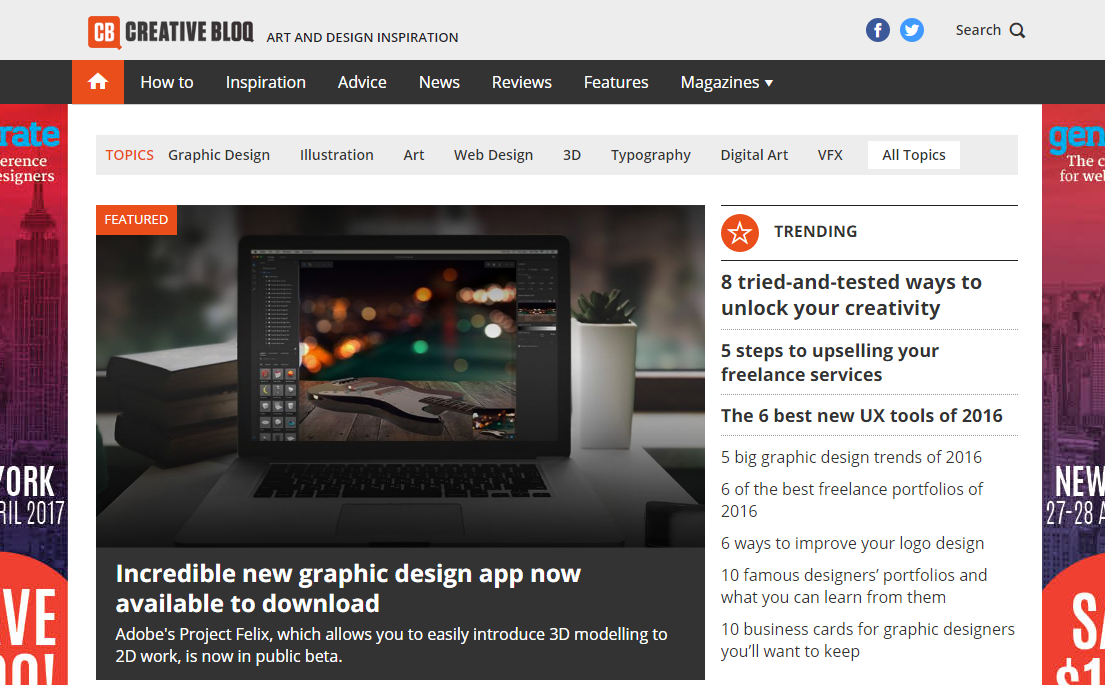Click the 6 best new UX tools headline

click(x=862, y=415)
